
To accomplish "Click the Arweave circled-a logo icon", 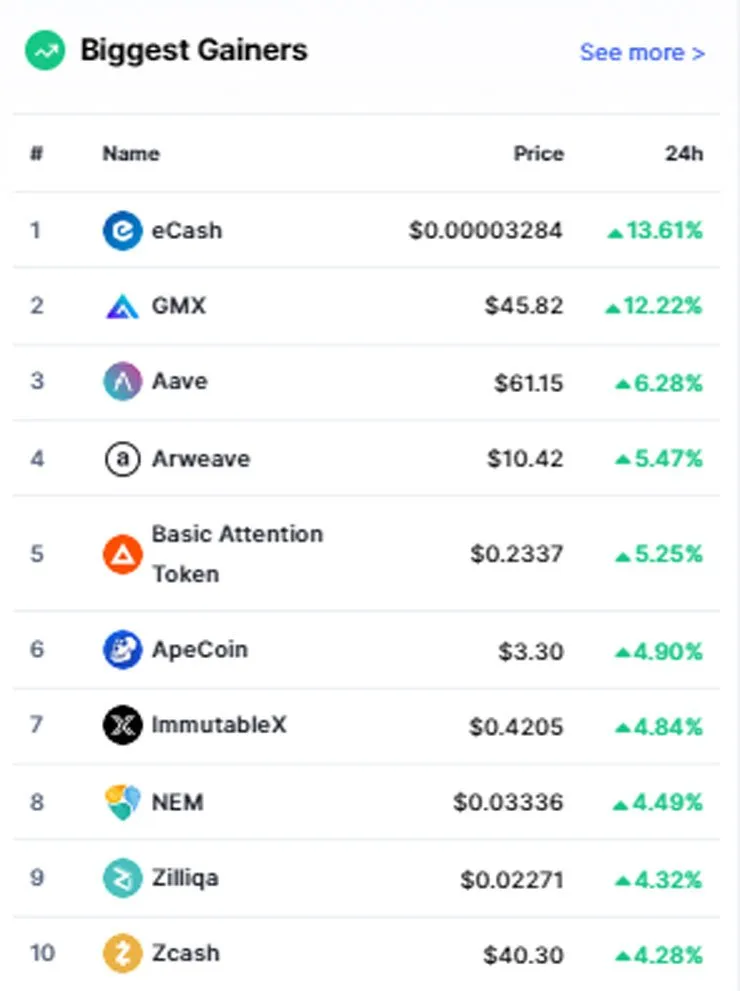I will click(123, 458).
